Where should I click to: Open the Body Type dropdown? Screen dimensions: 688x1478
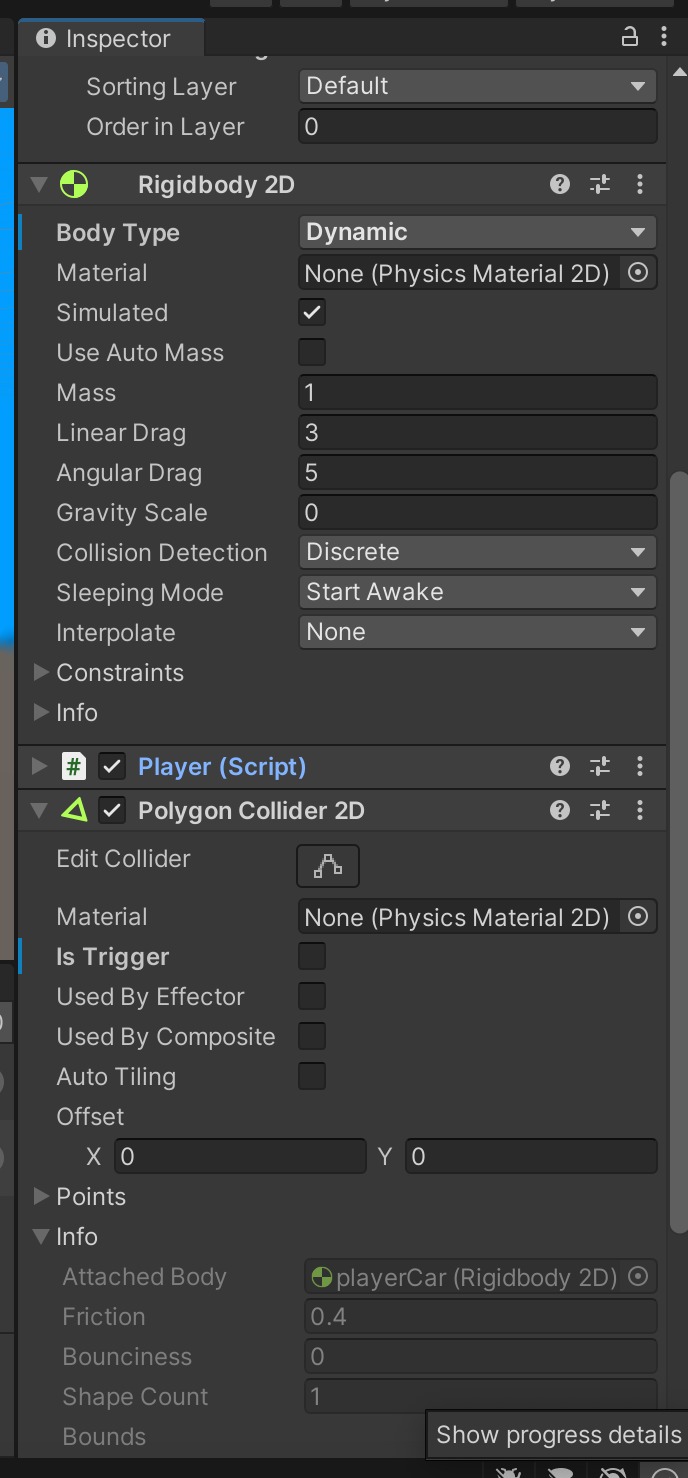point(477,232)
